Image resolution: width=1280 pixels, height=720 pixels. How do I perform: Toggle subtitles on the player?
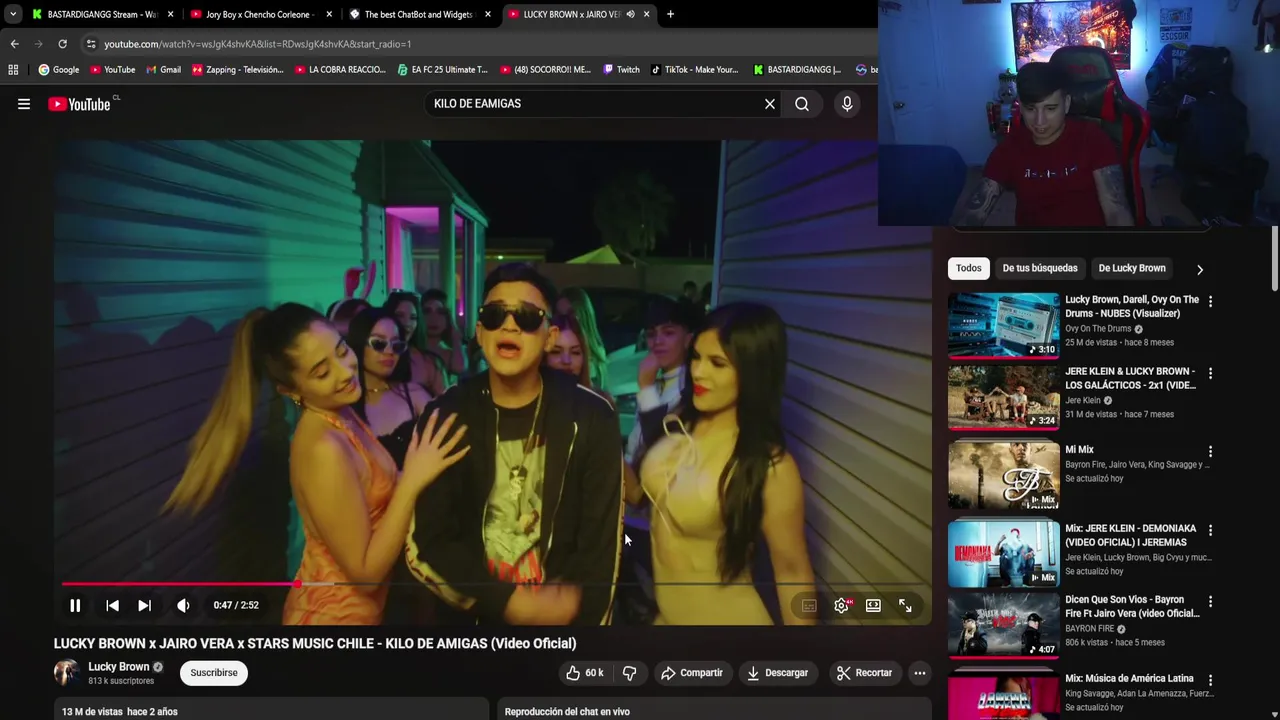click(x=809, y=606)
